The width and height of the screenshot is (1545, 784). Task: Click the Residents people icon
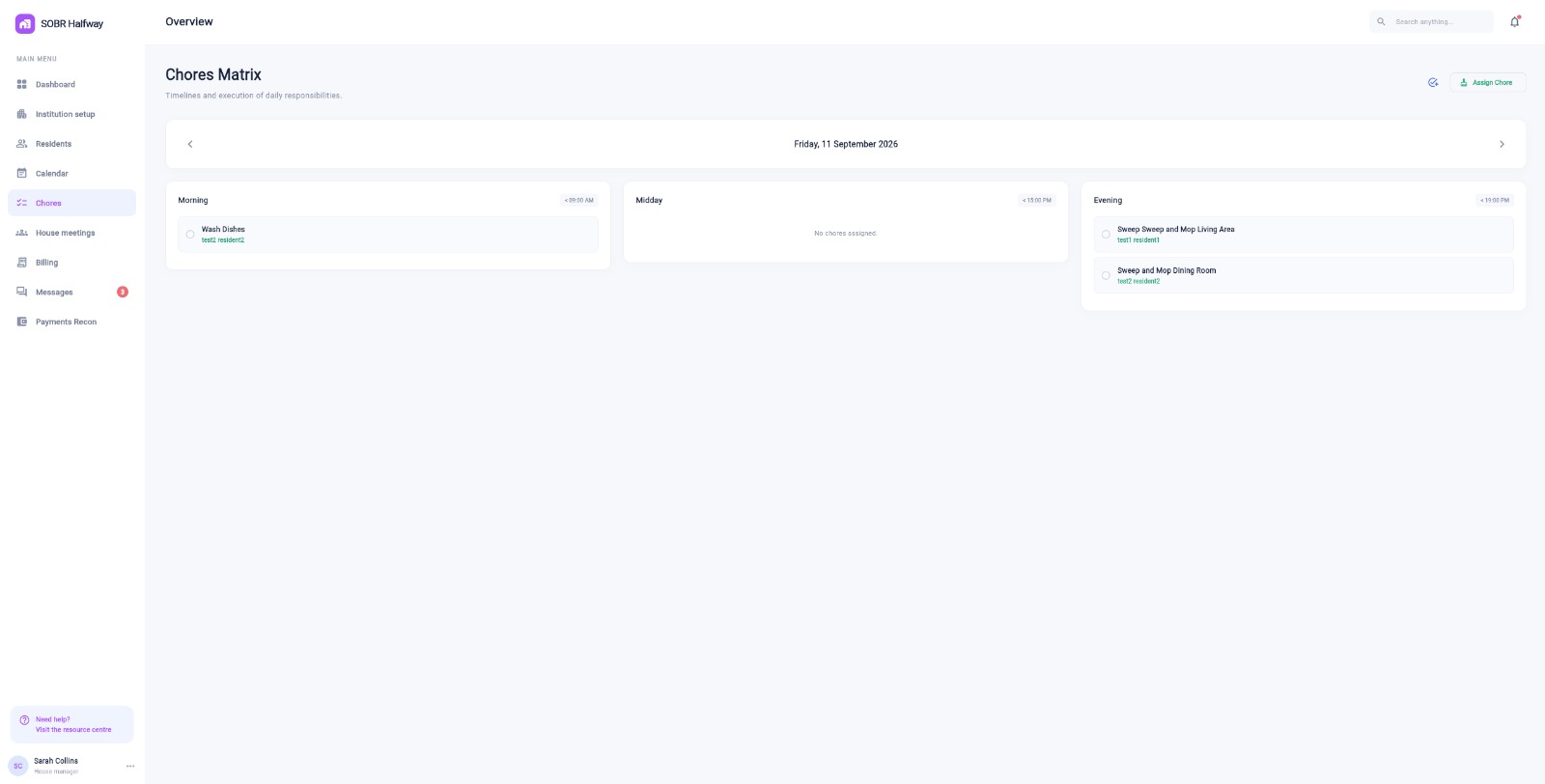click(22, 144)
